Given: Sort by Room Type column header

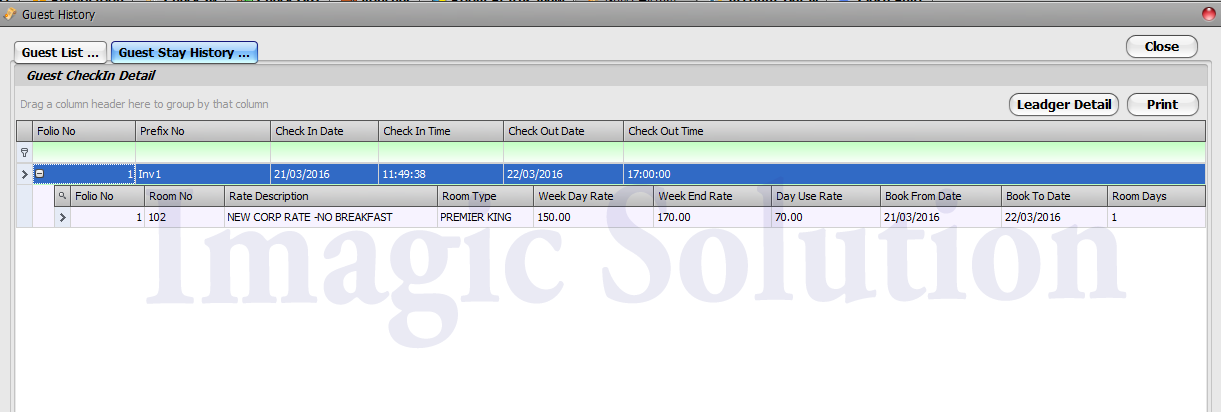Looking at the screenshot, I should pos(485,196).
